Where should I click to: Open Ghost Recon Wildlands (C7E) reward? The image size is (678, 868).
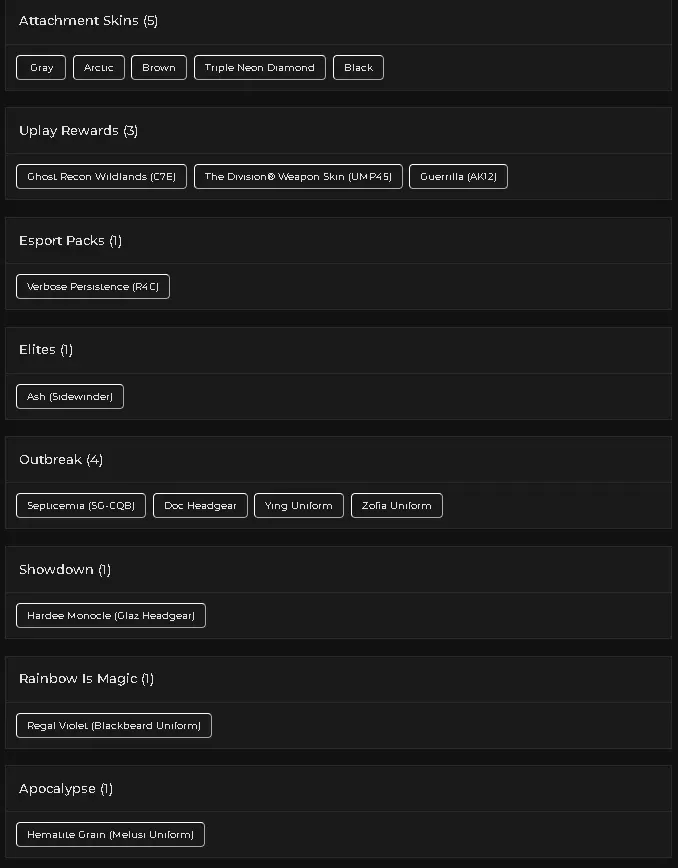coord(101,177)
